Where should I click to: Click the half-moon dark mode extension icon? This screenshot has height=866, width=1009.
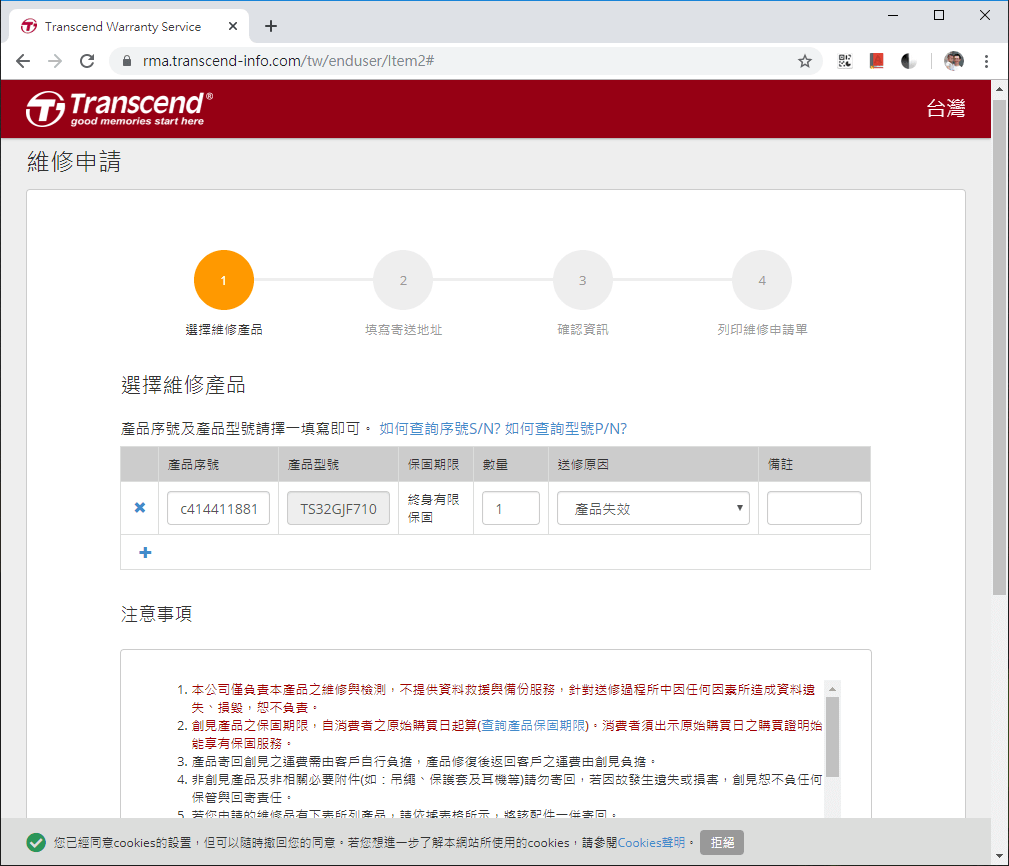[x=908, y=61]
